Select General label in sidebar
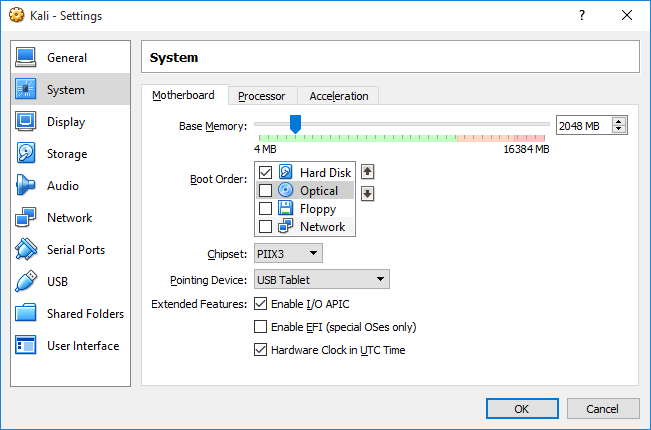 coord(67,58)
